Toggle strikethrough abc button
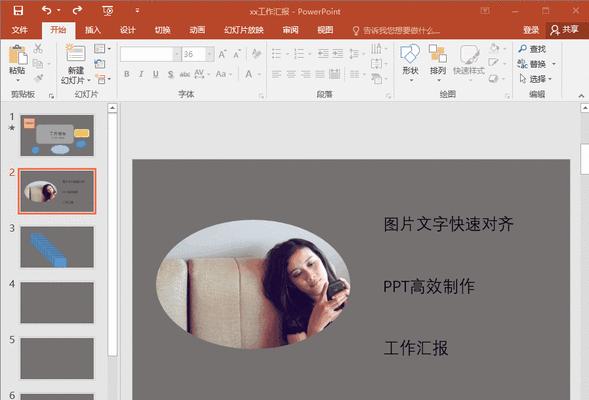 [184, 74]
